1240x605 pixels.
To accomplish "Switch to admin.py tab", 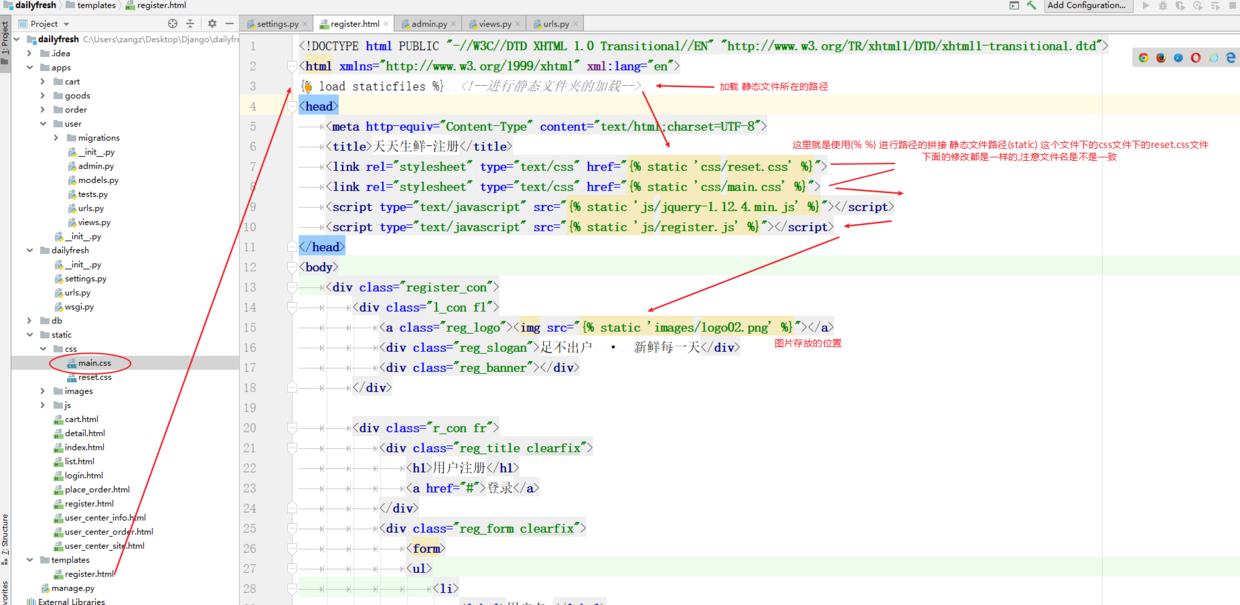I will 428,24.
